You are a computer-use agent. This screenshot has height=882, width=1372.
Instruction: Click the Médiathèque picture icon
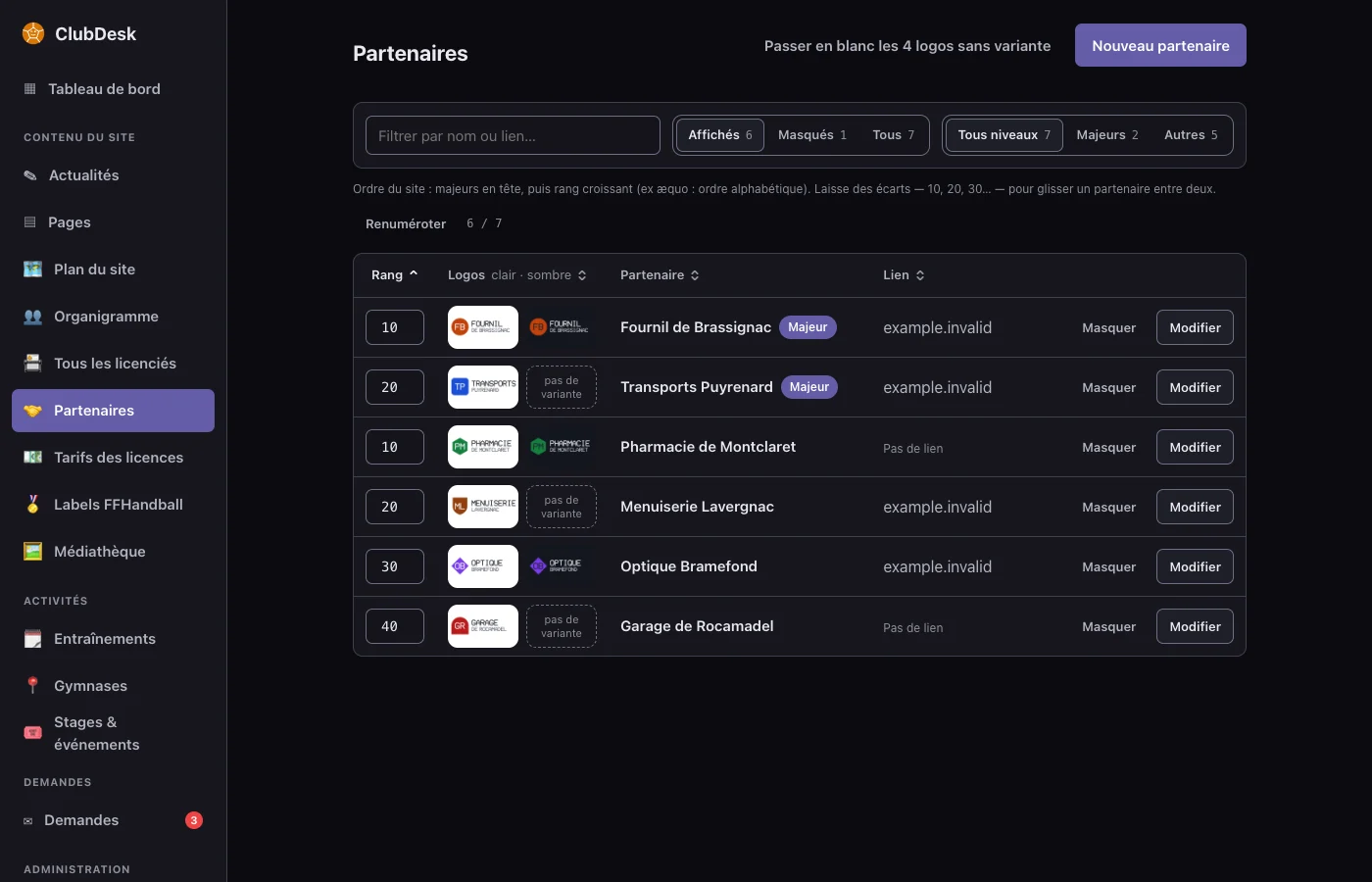tap(33, 552)
